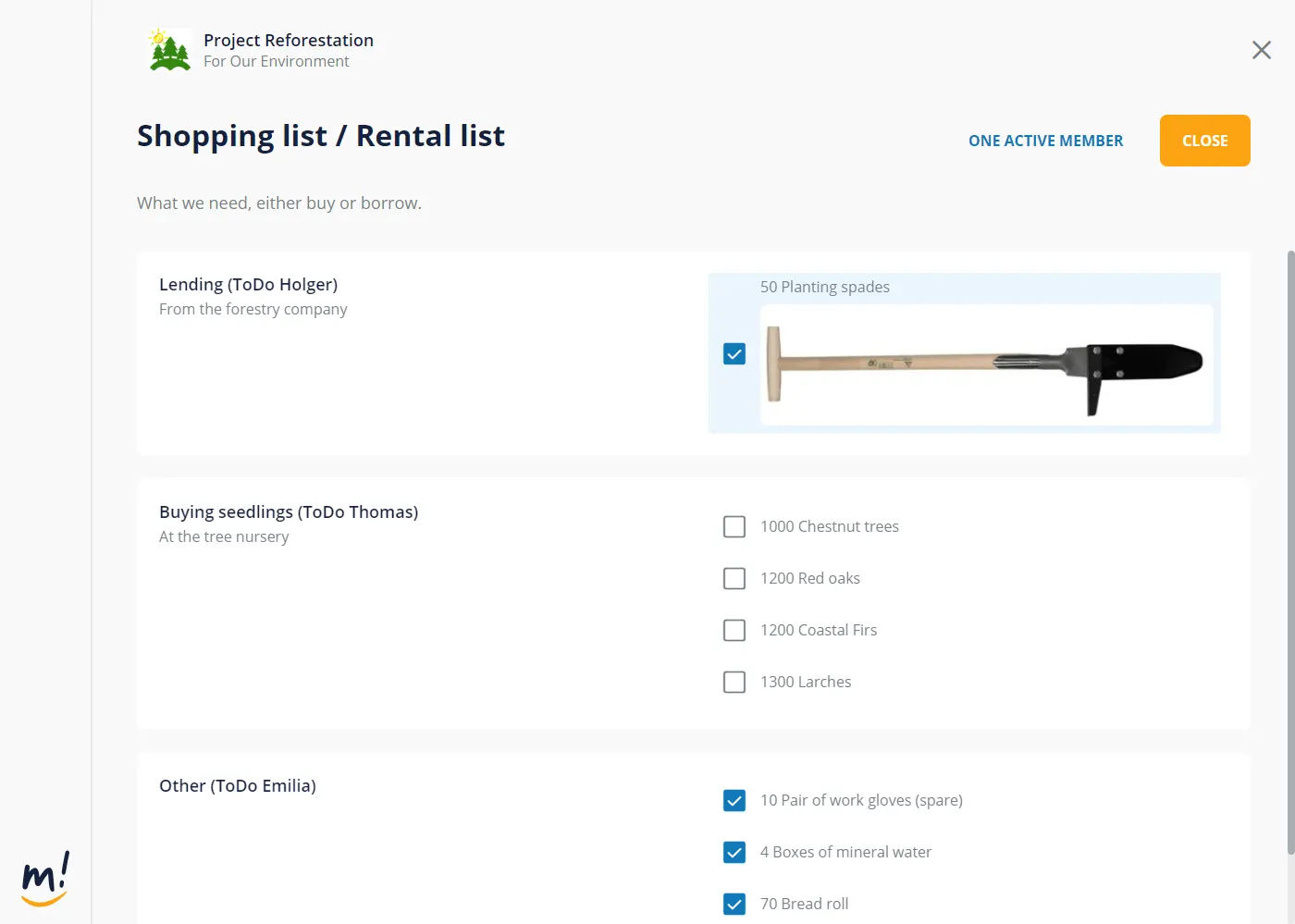
Task: Open the planting spade image
Action: point(987,365)
